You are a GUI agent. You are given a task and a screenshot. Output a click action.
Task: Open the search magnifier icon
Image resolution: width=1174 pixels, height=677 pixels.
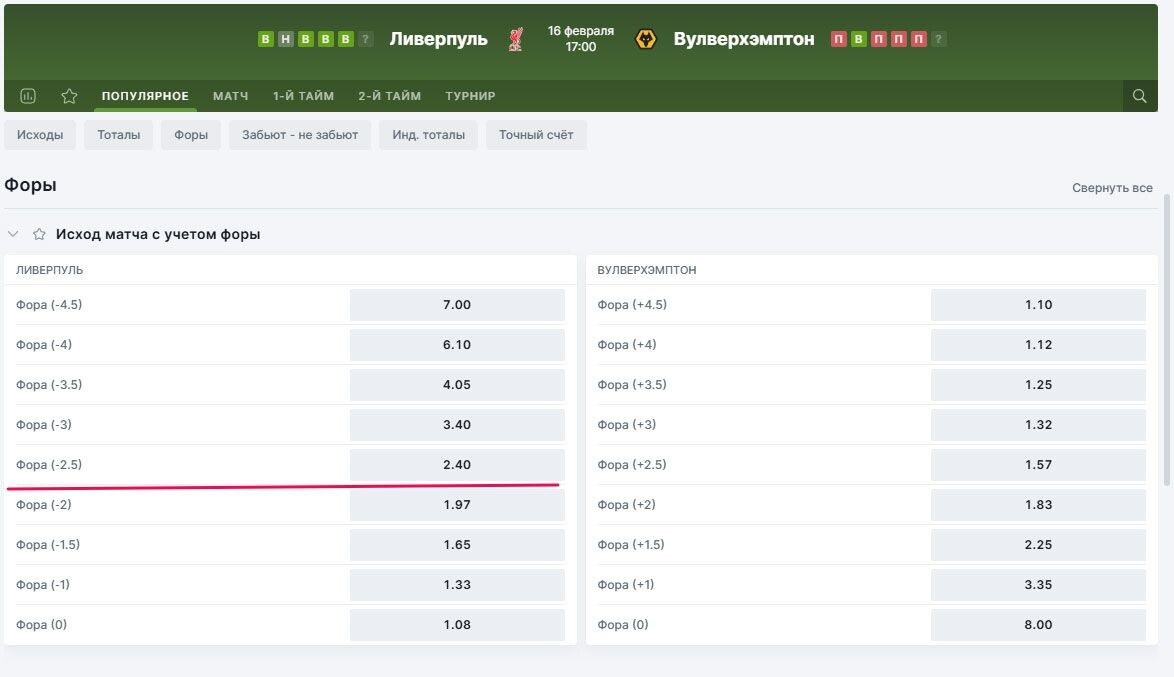pos(1140,96)
